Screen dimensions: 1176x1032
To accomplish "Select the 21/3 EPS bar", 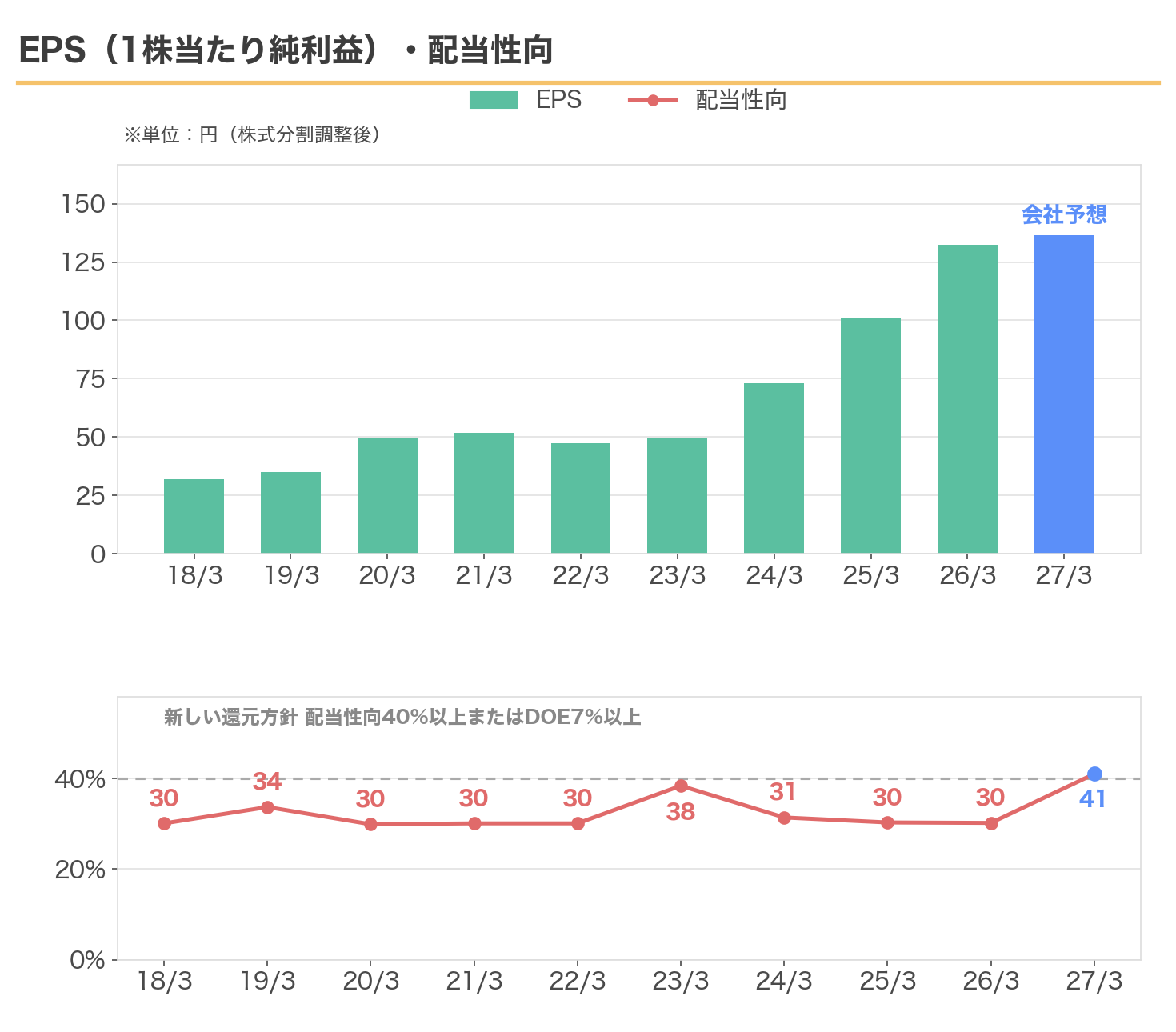I will [x=484, y=493].
